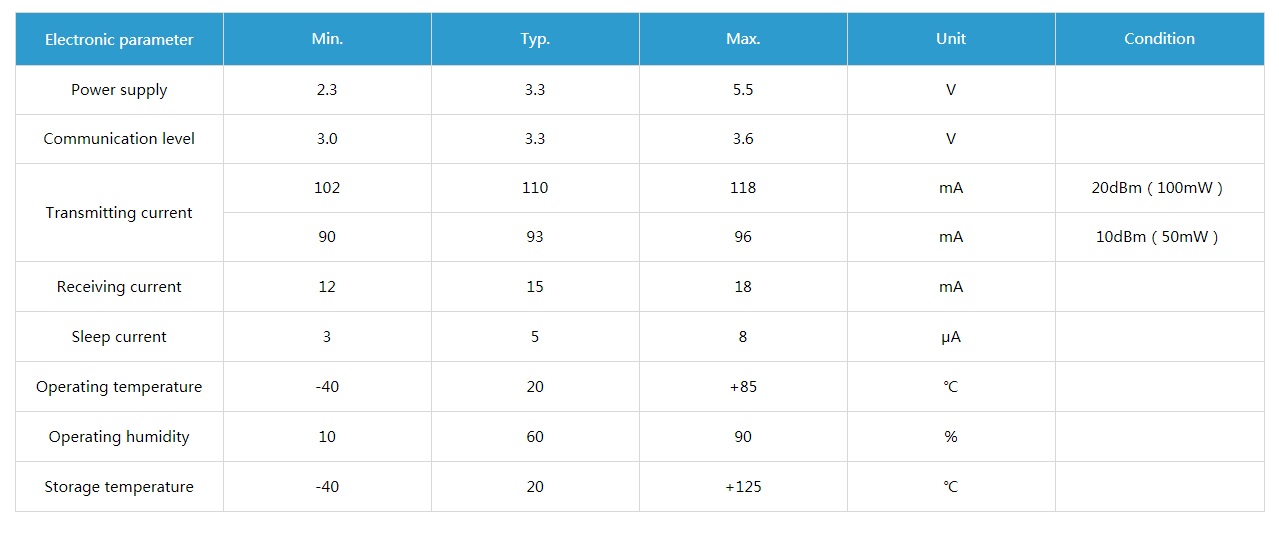The image size is (1279, 536).
Task: Select the Communication level row label
Action: coord(119,139)
